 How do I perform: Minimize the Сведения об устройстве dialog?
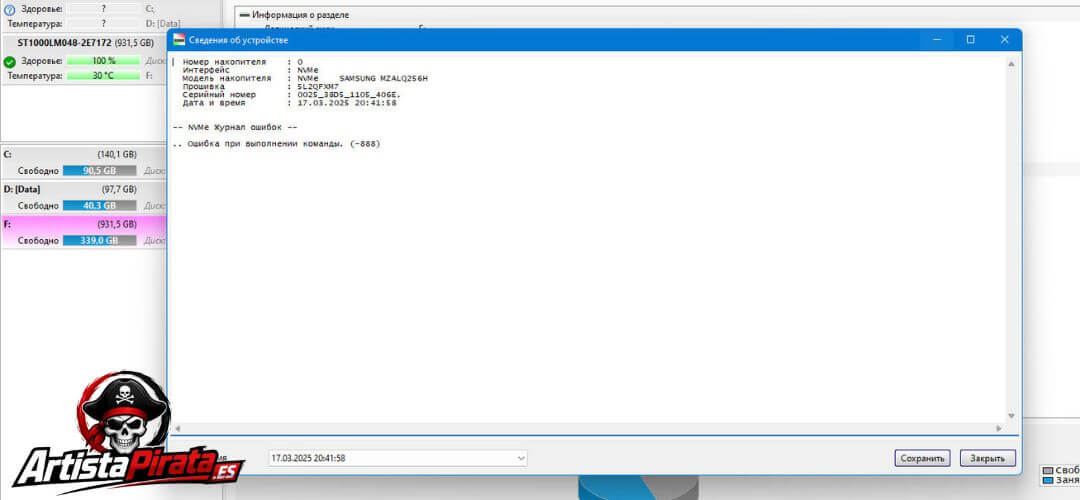click(x=937, y=39)
